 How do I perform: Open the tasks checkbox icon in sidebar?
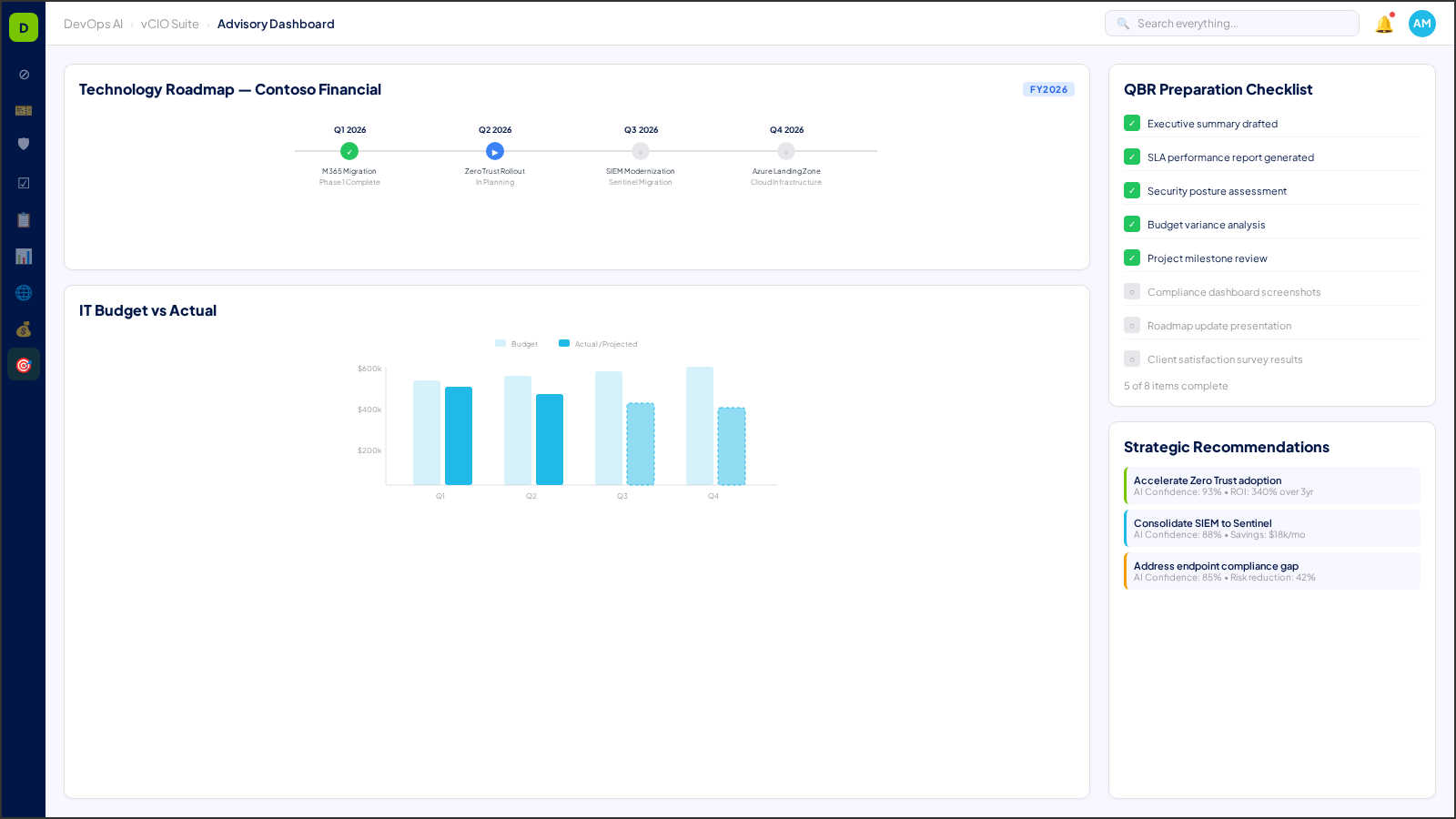click(x=24, y=183)
